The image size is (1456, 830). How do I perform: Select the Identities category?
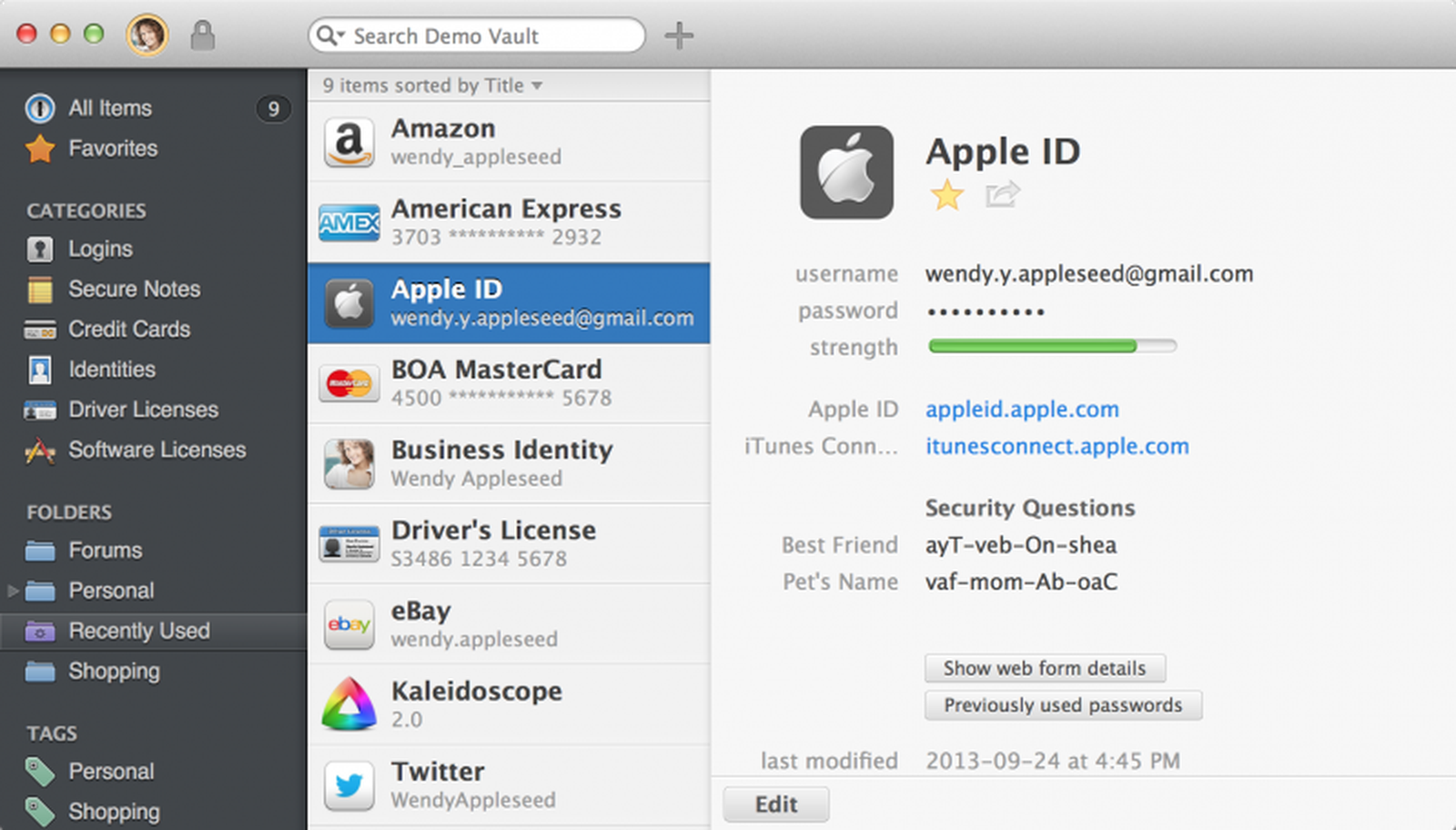tap(111, 369)
